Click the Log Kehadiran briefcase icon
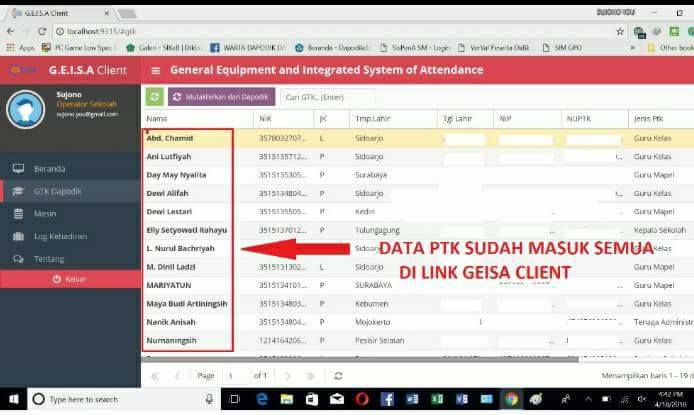Viewport: 694px width, 415px height. pos(18,236)
